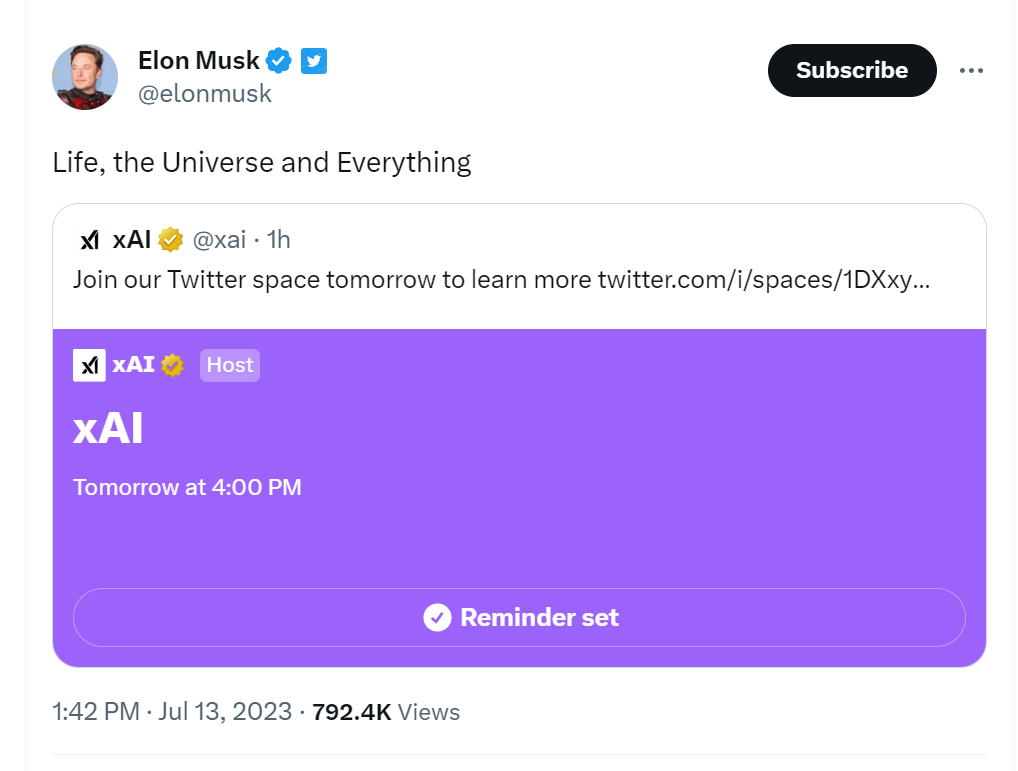
Task: Click the blue verified checkmark badge
Action: tap(279, 61)
